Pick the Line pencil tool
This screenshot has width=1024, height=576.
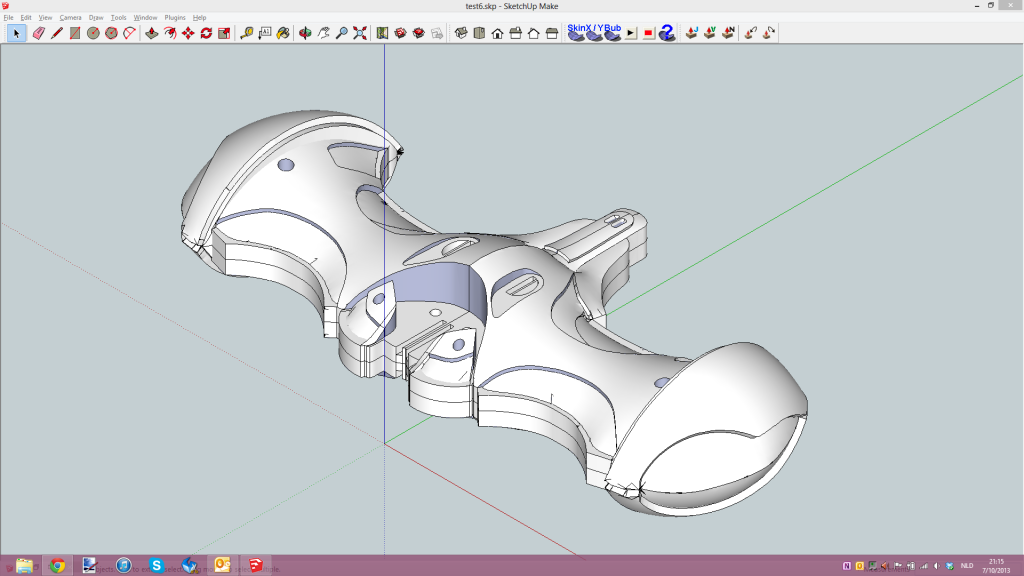[56, 33]
